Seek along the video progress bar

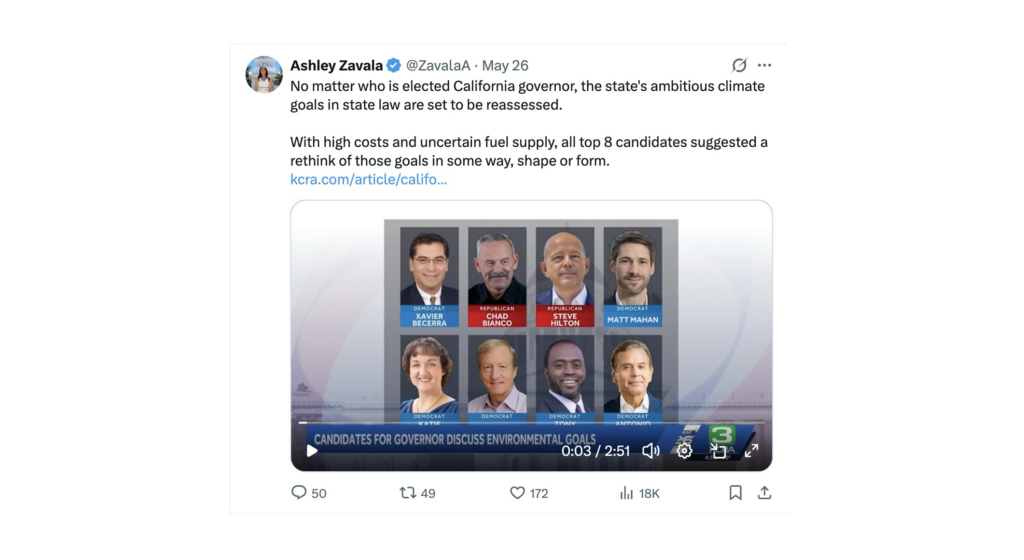click(531, 423)
